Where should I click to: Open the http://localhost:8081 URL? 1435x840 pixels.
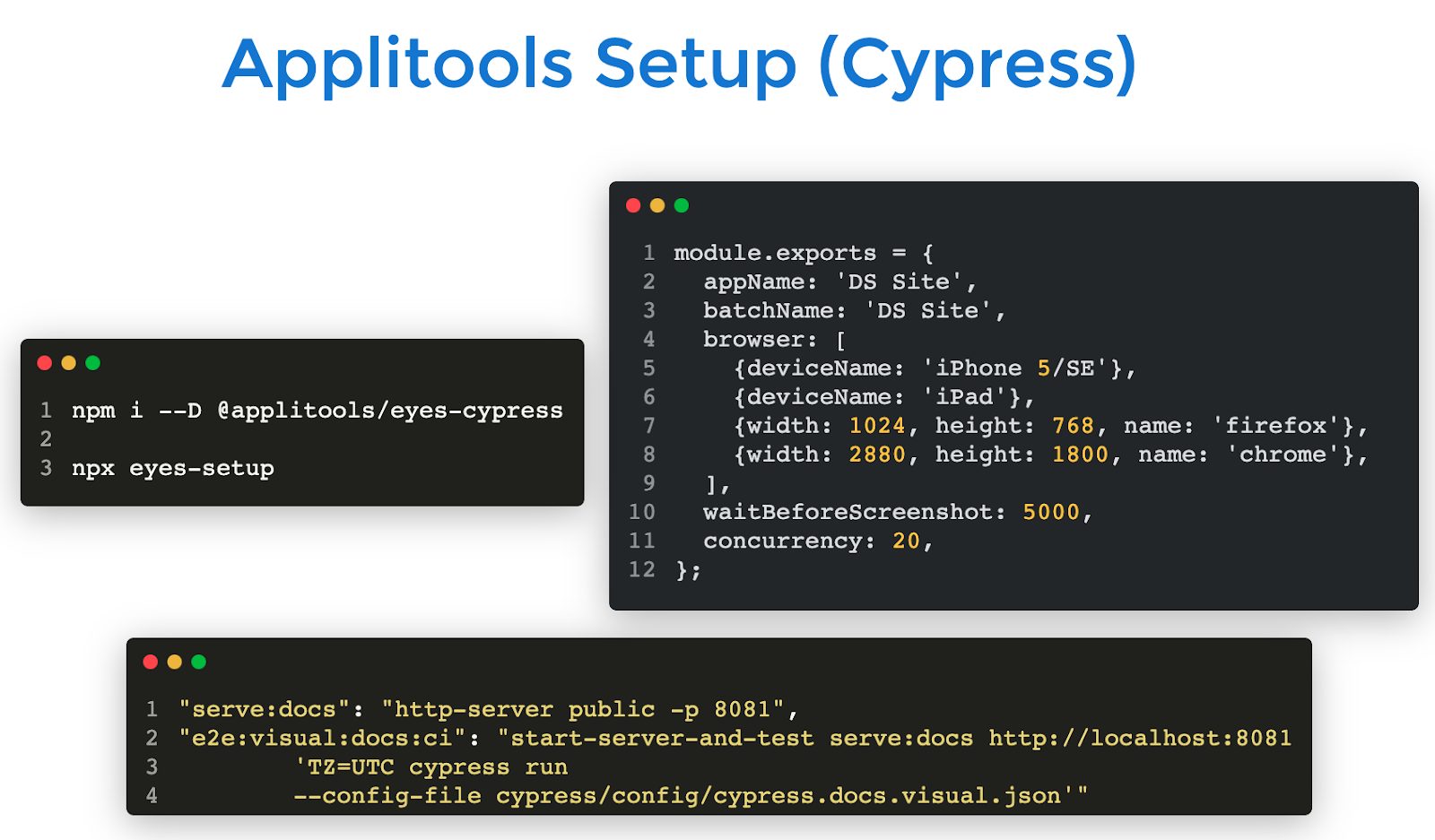coord(1139,738)
